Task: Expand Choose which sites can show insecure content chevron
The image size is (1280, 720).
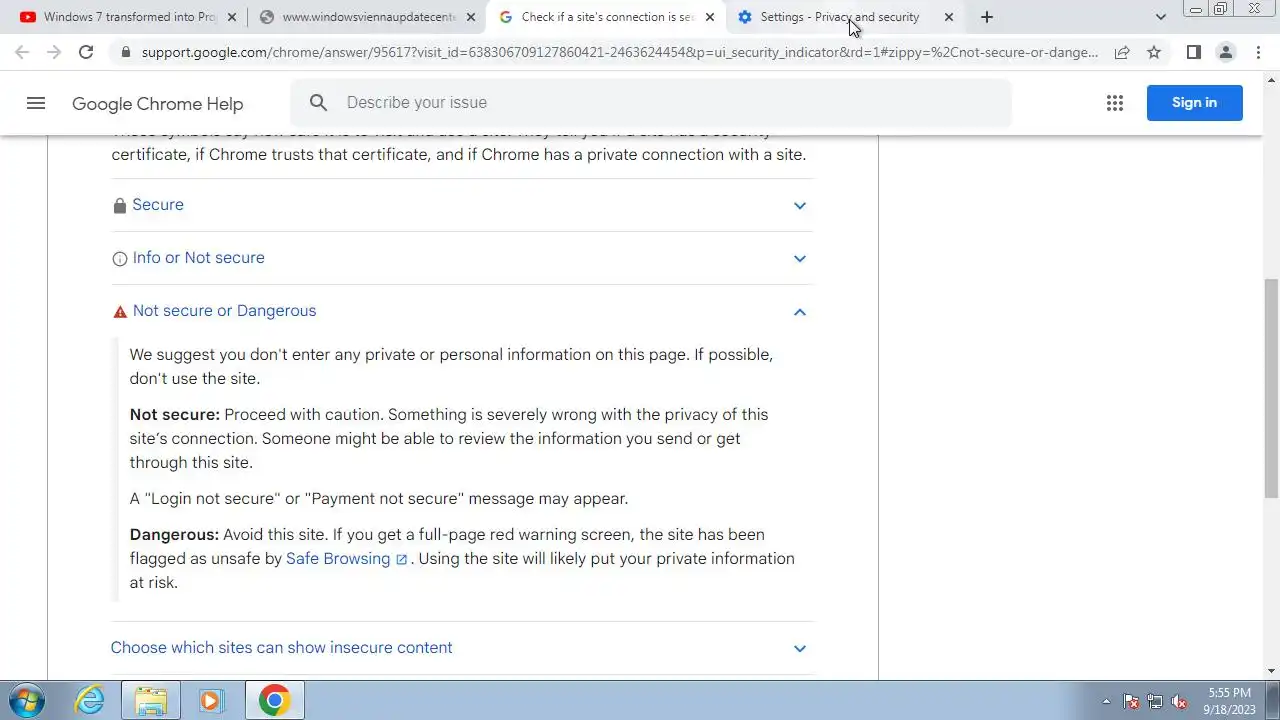Action: 800,648
